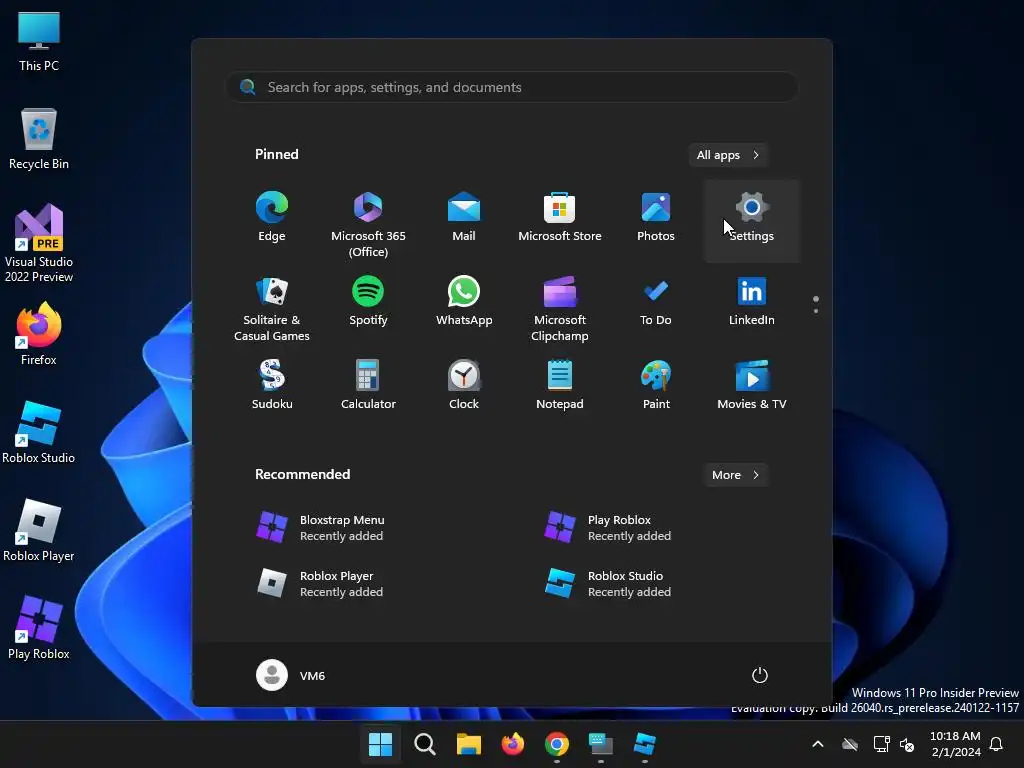Select Visual Studio 2022 Preview shortcut
This screenshot has width=1024, height=768.
(x=39, y=243)
